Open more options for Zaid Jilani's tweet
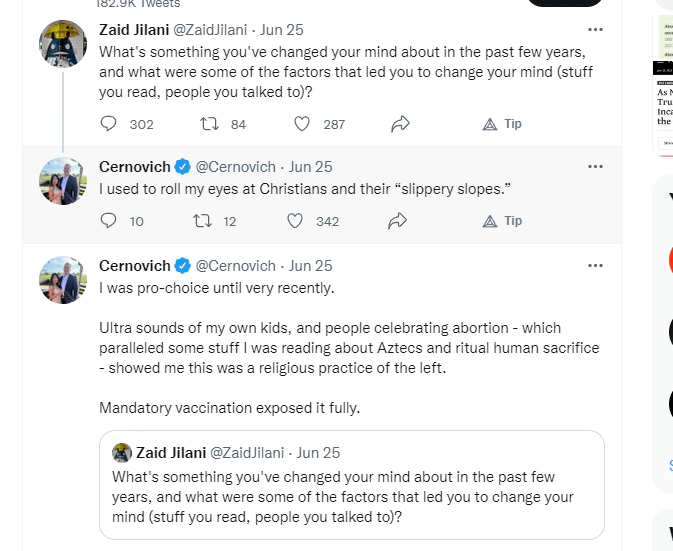673x551 pixels. 596,29
